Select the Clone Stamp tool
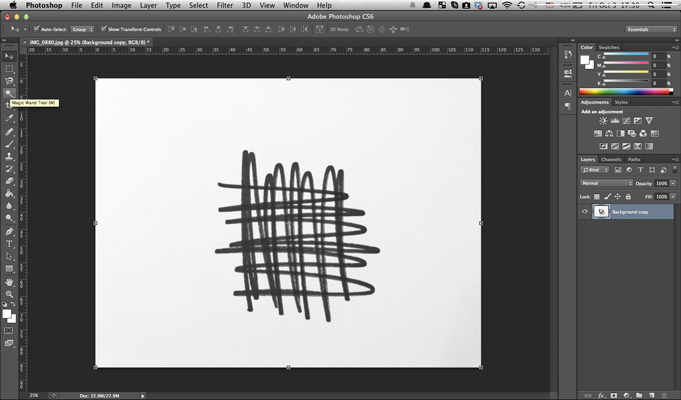The height and width of the screenshot is (400, 681). (9, 156)
